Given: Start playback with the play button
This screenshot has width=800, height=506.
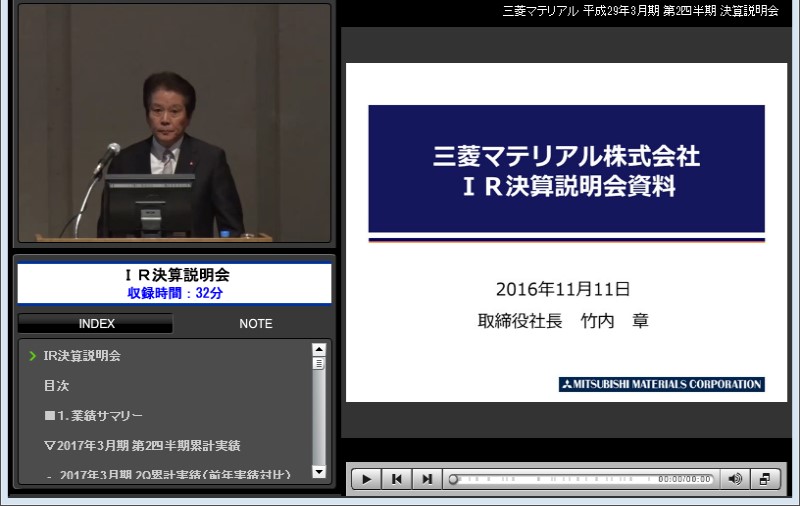Looking at the screenshot, I should point(366,479).
